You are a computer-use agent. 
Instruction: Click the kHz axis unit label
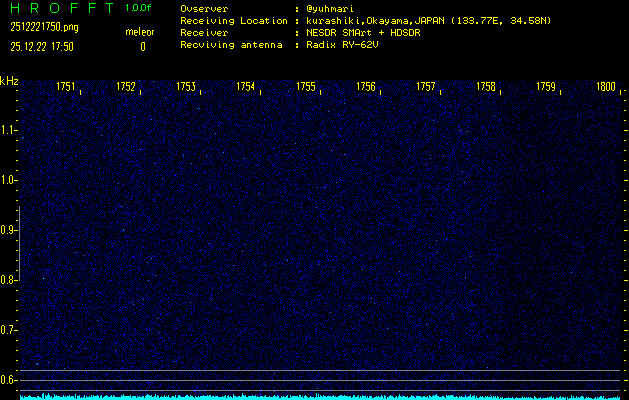pyautogui.click(x=9, y=81)
